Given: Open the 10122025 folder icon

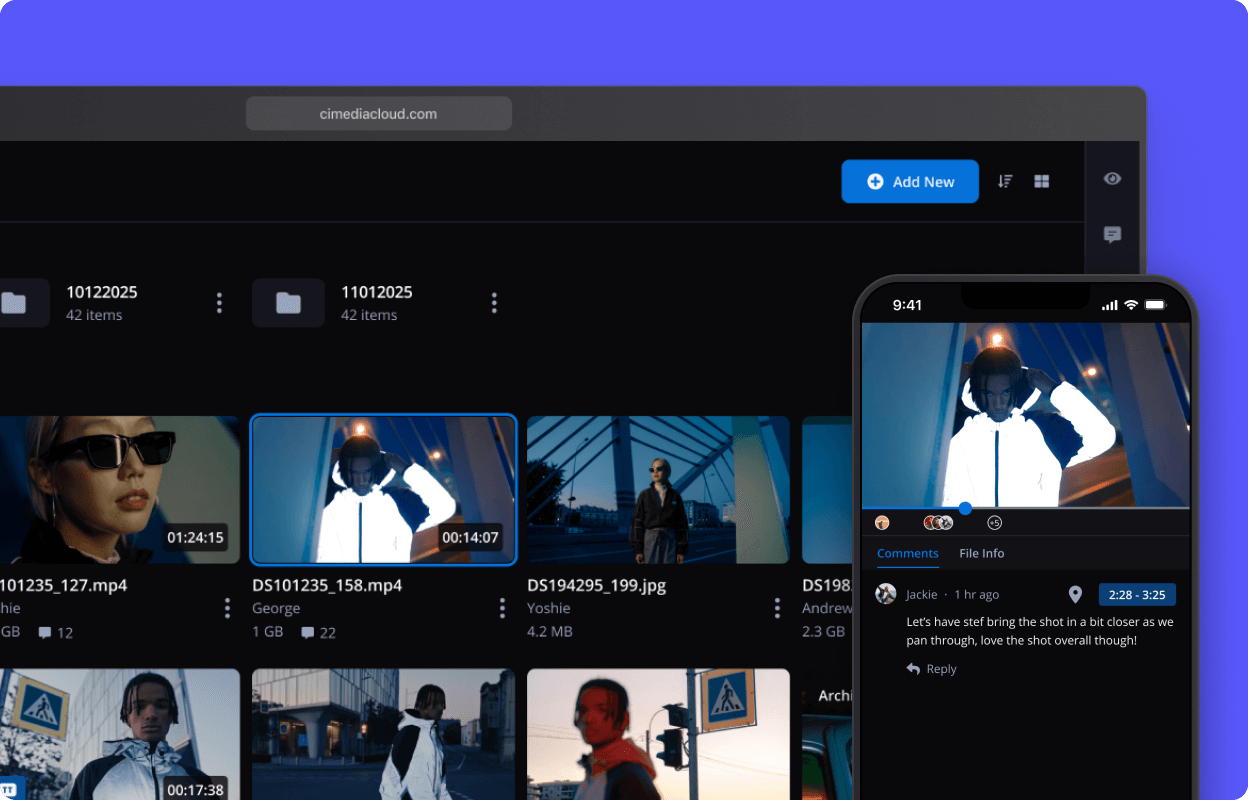Looking at the screenshot, I should tap(14, 303).
